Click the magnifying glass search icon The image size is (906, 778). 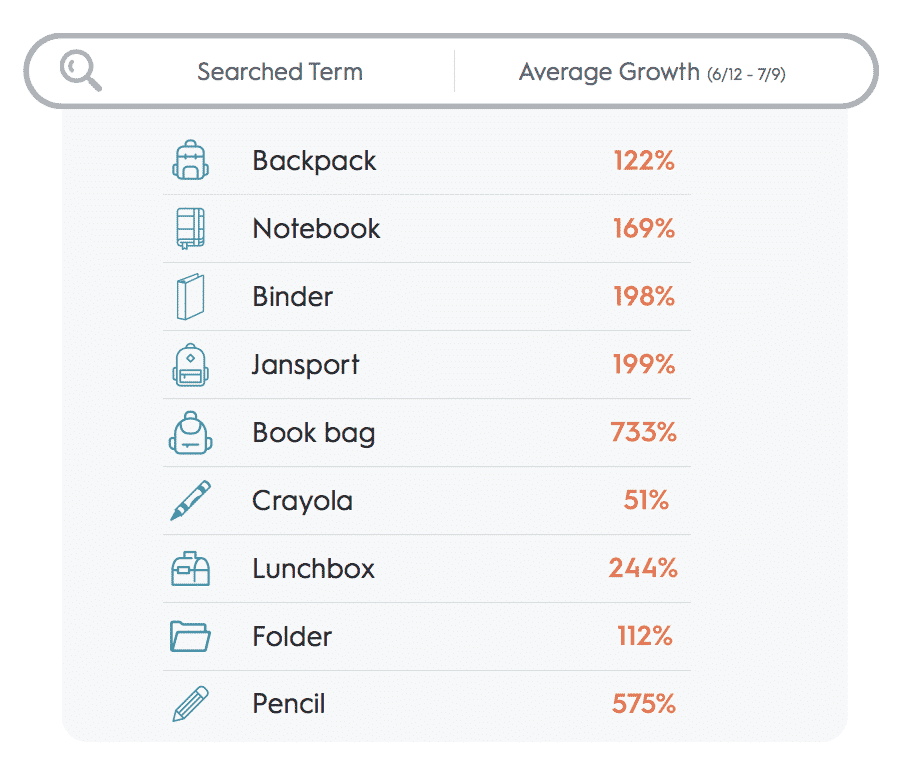click(81, 71)
